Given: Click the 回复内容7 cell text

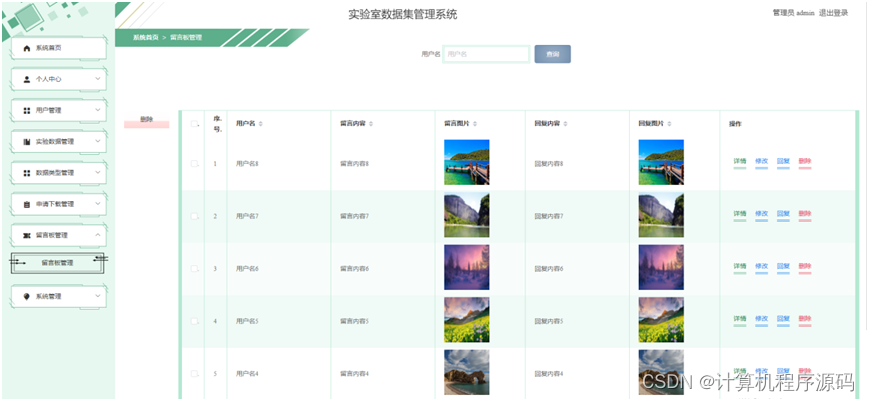Looking at the screenshot, I should point(549,216).
